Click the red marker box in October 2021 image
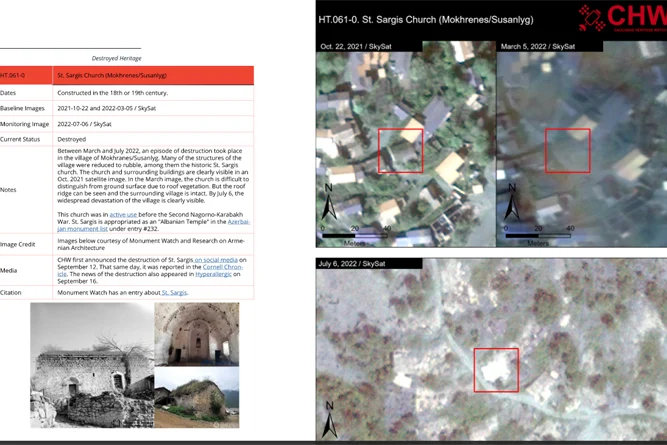This screenshot has width=667, height=445. click(401, 151)
